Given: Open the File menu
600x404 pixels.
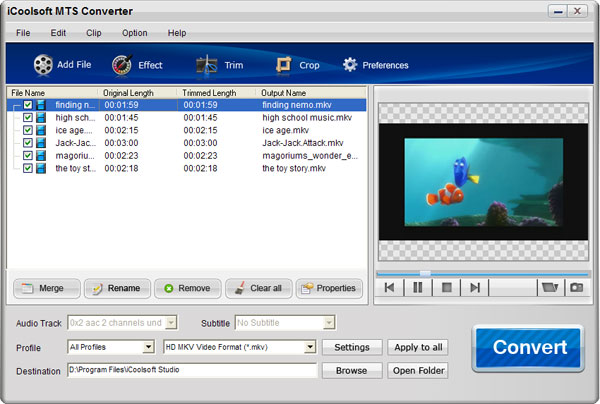Looking at the screenshot, I should [x=23, y=33].
